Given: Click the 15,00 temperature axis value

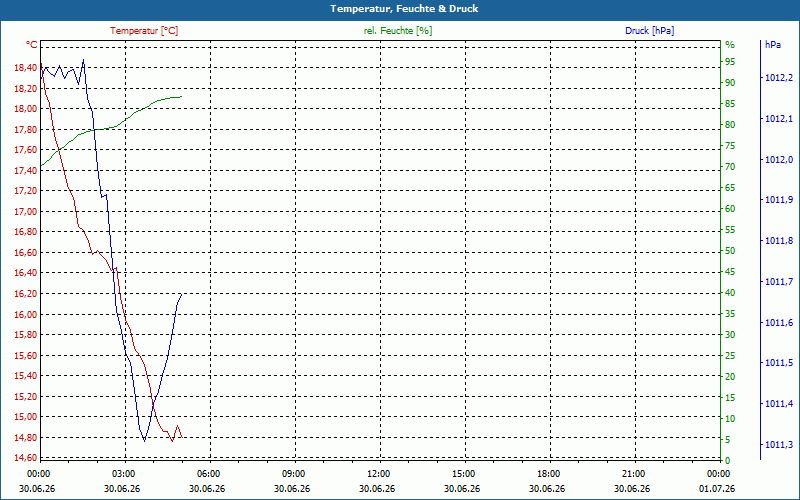Looking at the screenshot, I should pos(26,417).
